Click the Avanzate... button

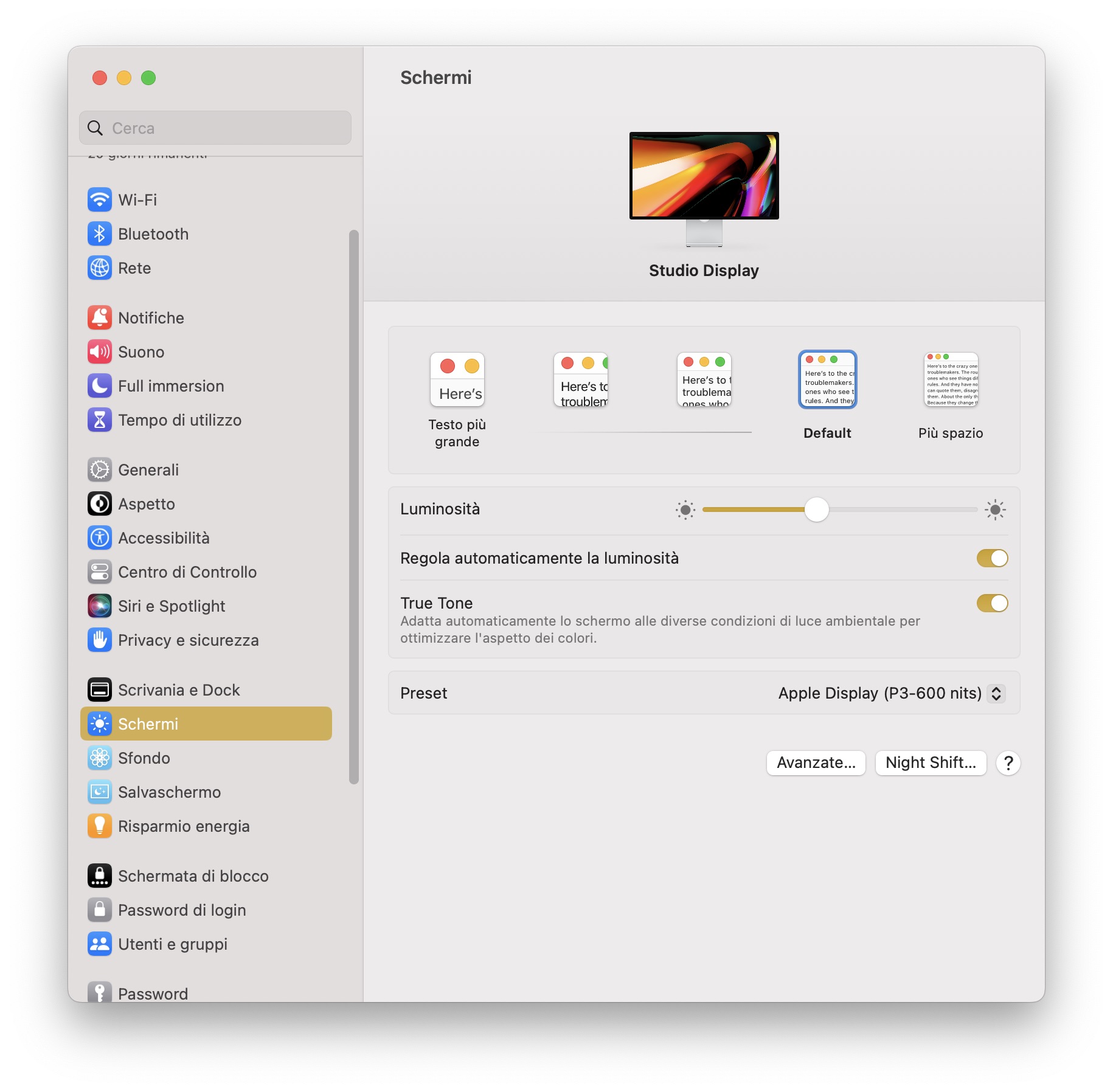pos(816,762)
